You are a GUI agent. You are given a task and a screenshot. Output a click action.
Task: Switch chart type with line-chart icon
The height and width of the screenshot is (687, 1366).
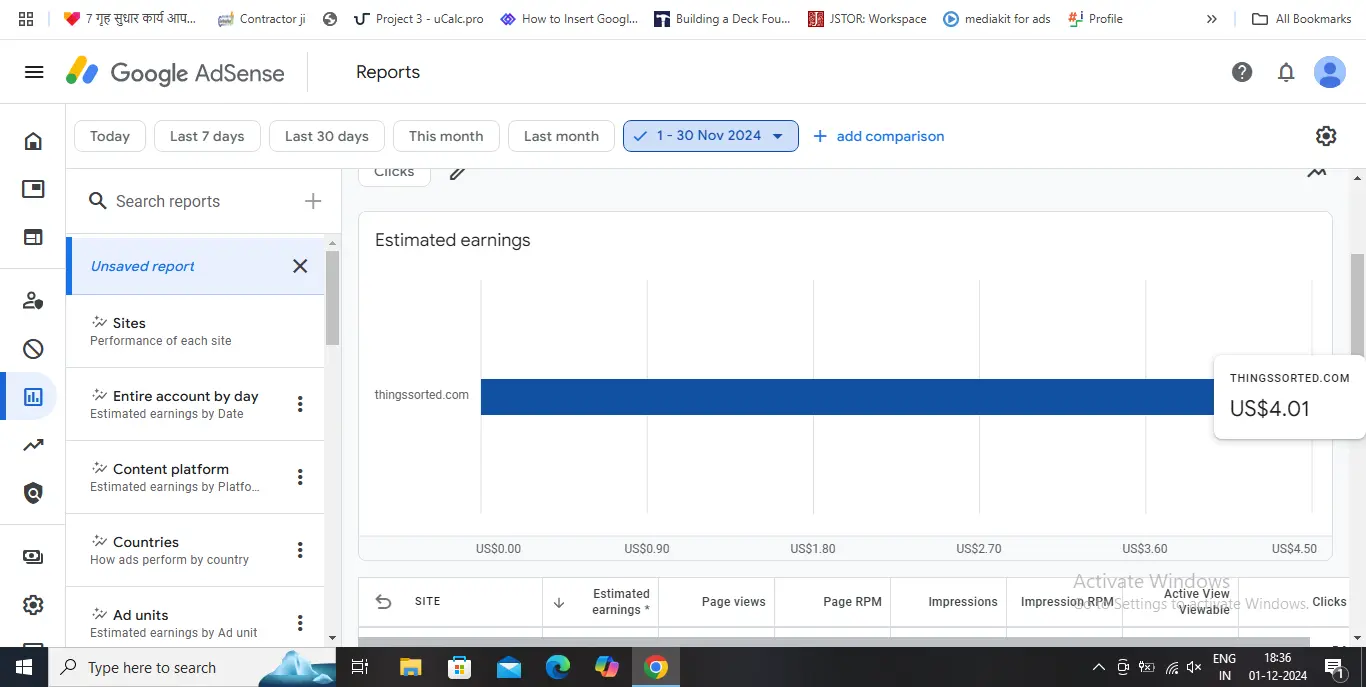(1317, 173)
